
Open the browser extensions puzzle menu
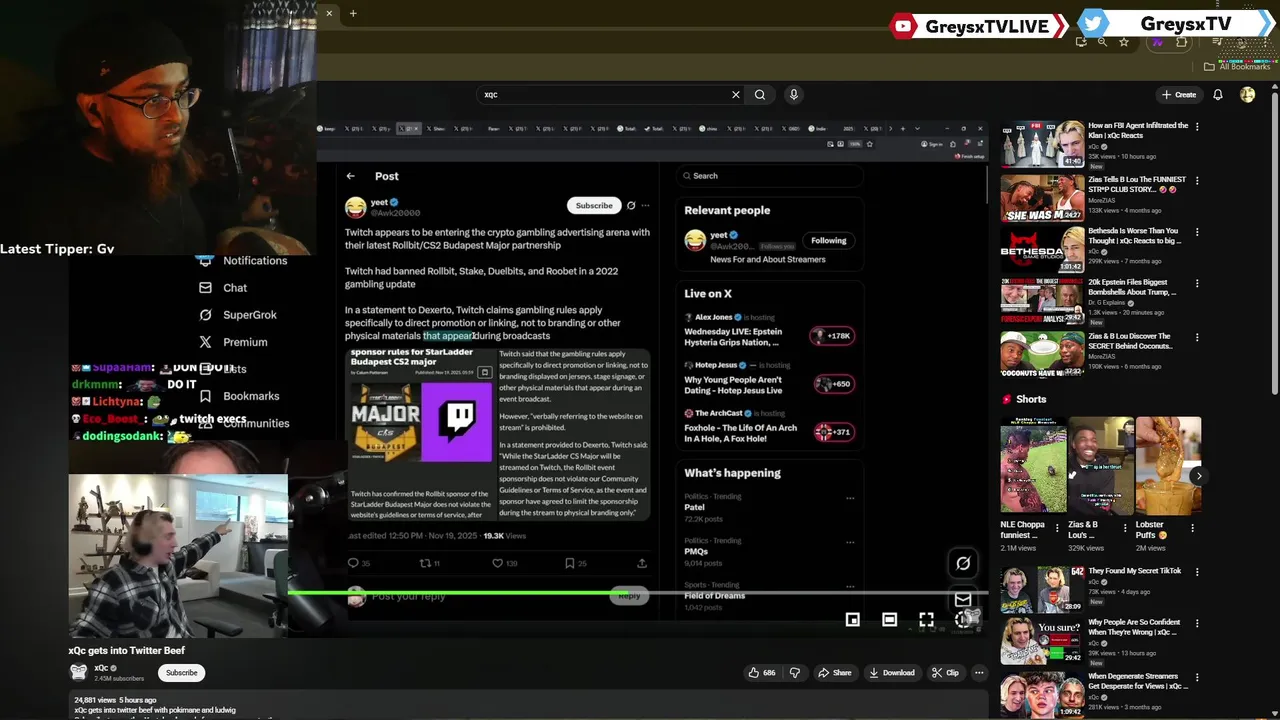pyautogui.click(x=1182, y=42)
